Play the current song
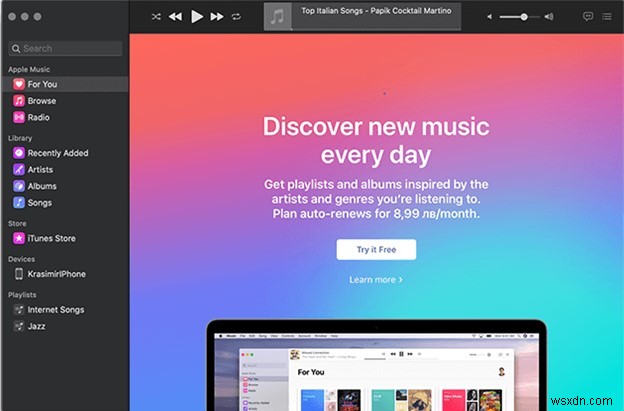 [197, 17]
